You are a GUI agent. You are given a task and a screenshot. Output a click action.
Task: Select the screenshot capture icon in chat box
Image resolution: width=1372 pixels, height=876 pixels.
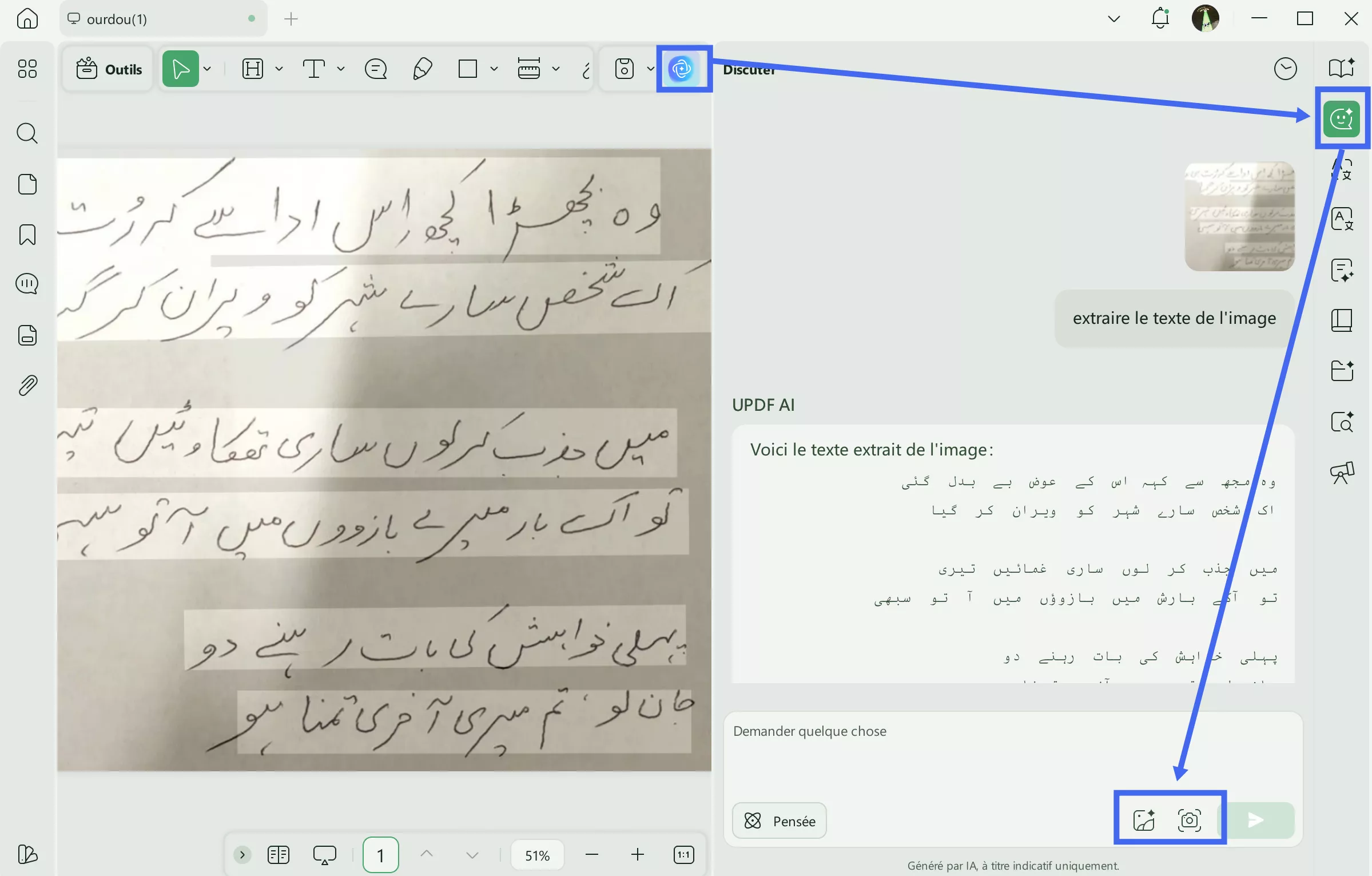point(1189,820)
